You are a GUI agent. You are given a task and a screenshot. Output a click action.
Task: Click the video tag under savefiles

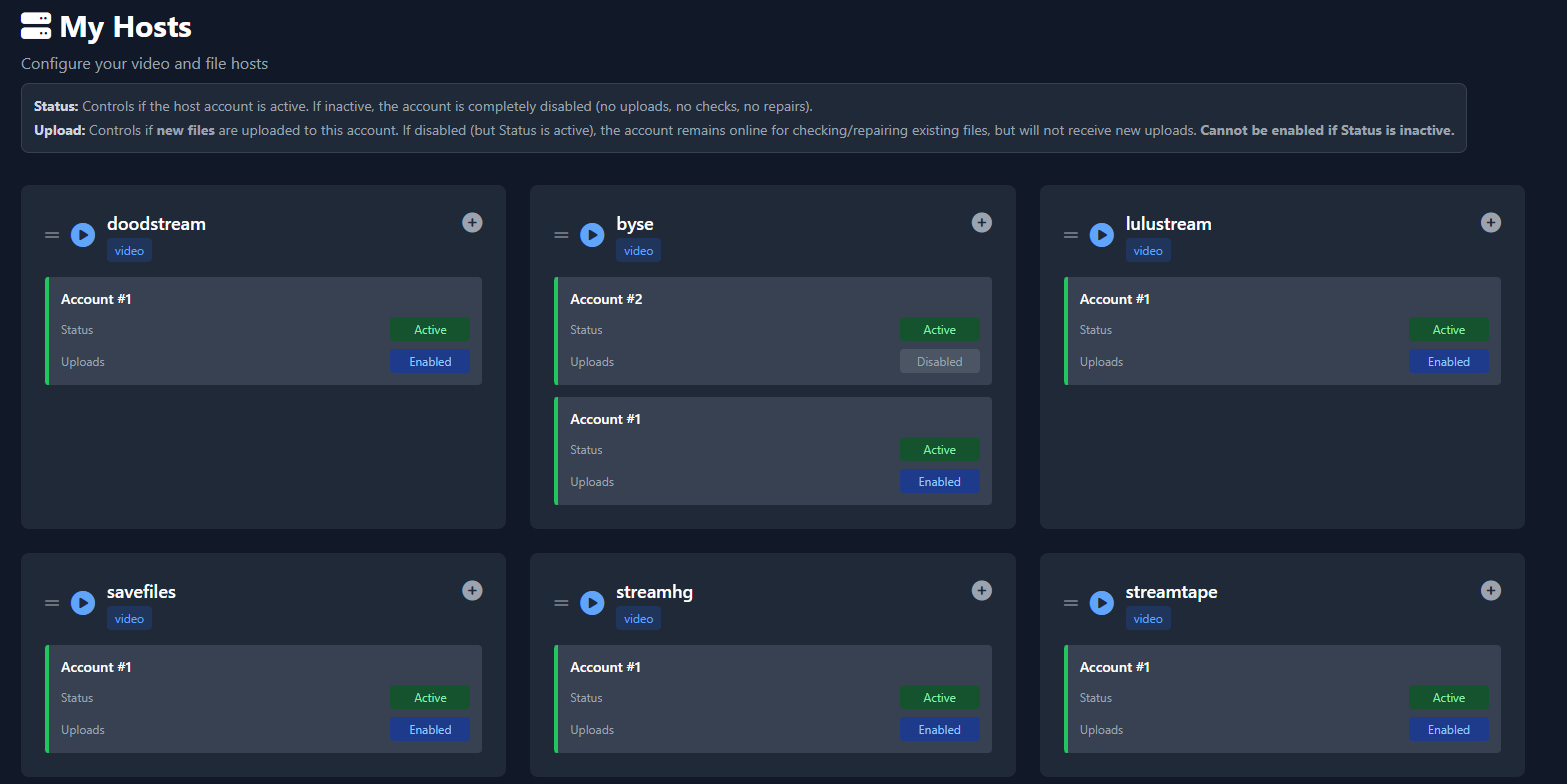129,619
